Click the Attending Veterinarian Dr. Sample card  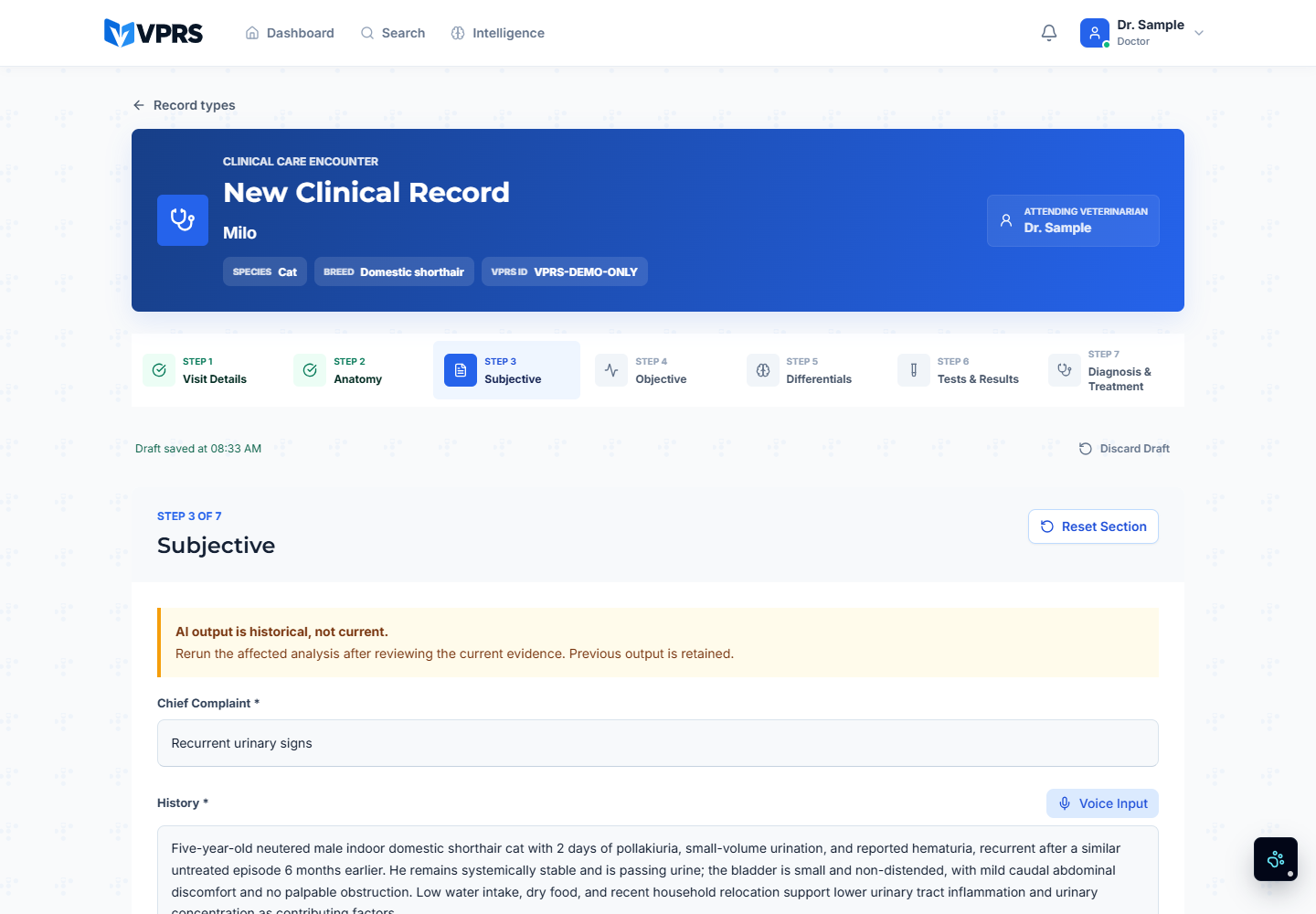coord(1073,220)
